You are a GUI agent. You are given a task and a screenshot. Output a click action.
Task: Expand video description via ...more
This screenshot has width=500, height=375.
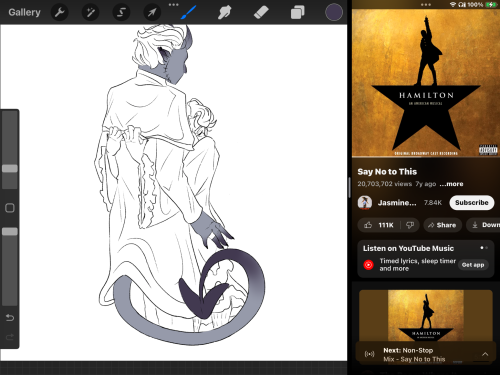[x=451, y=184]
